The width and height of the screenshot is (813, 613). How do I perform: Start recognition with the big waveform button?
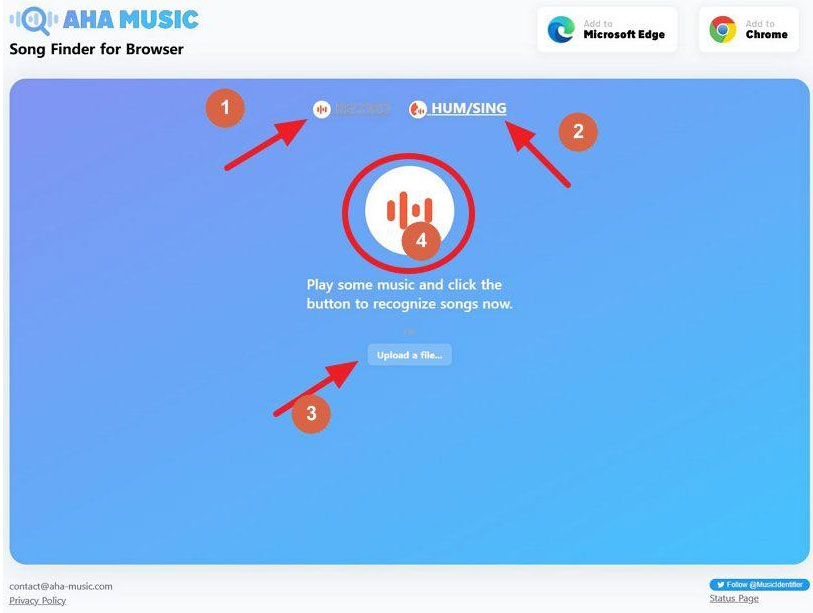click(x=410, y=211)
